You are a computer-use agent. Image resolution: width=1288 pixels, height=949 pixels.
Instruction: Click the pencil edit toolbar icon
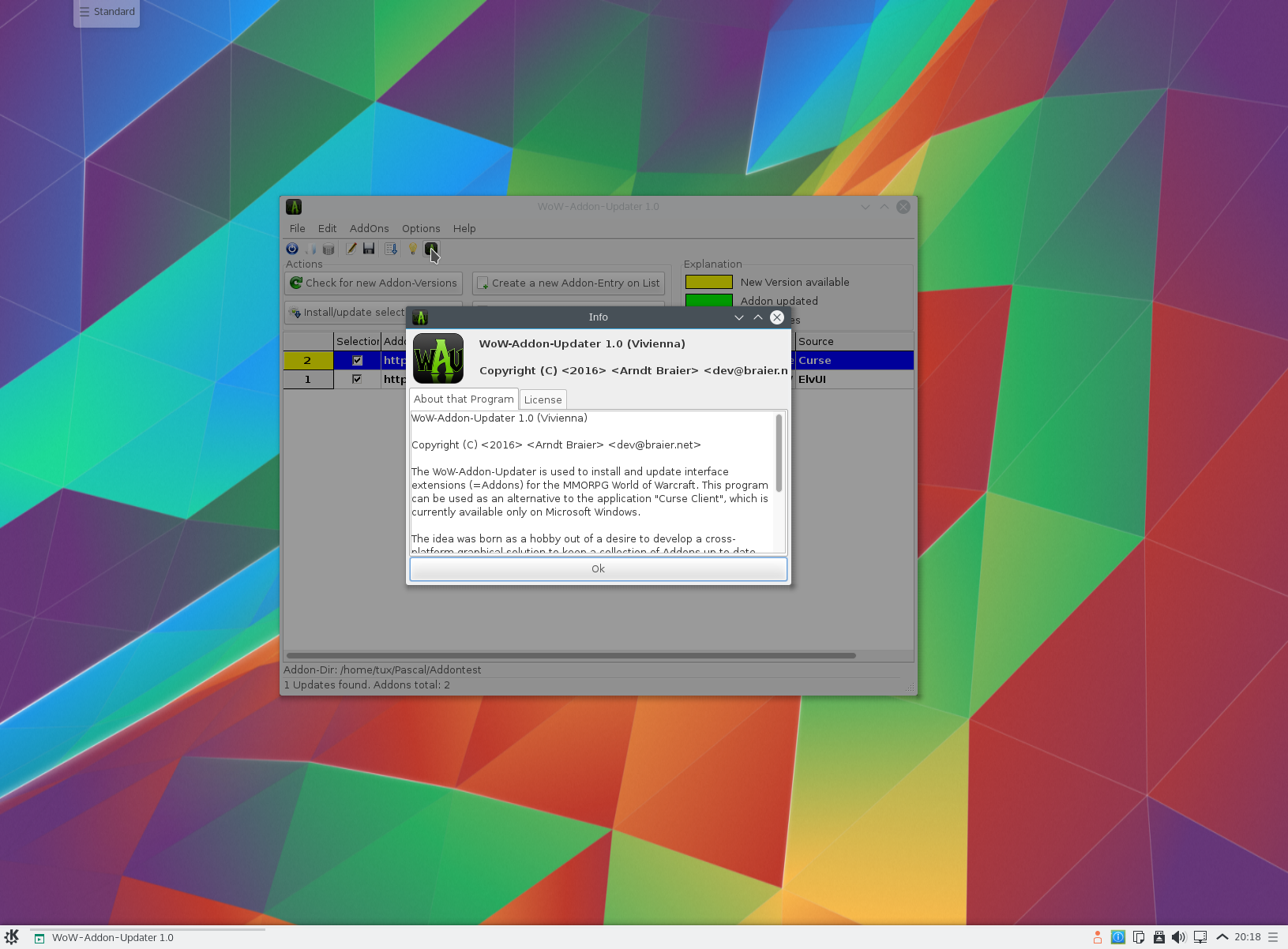[x=351, y=249]
